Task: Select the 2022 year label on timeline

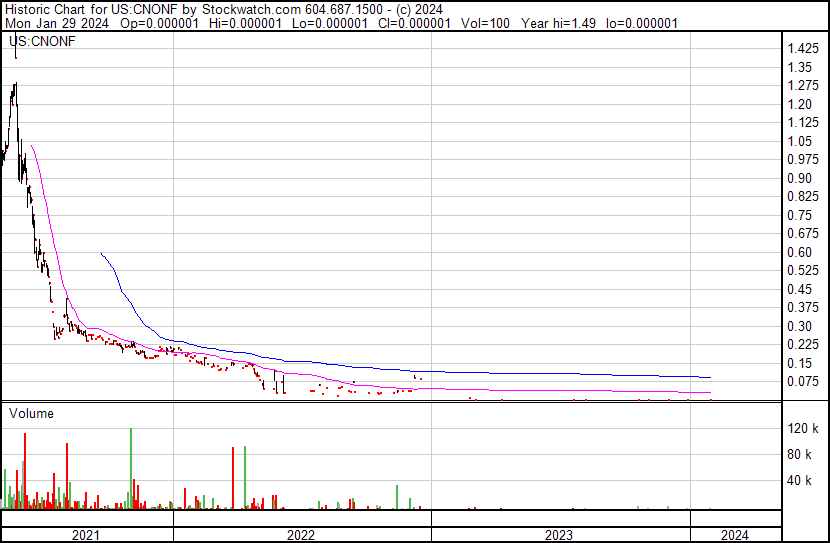Action: (301, 535)
